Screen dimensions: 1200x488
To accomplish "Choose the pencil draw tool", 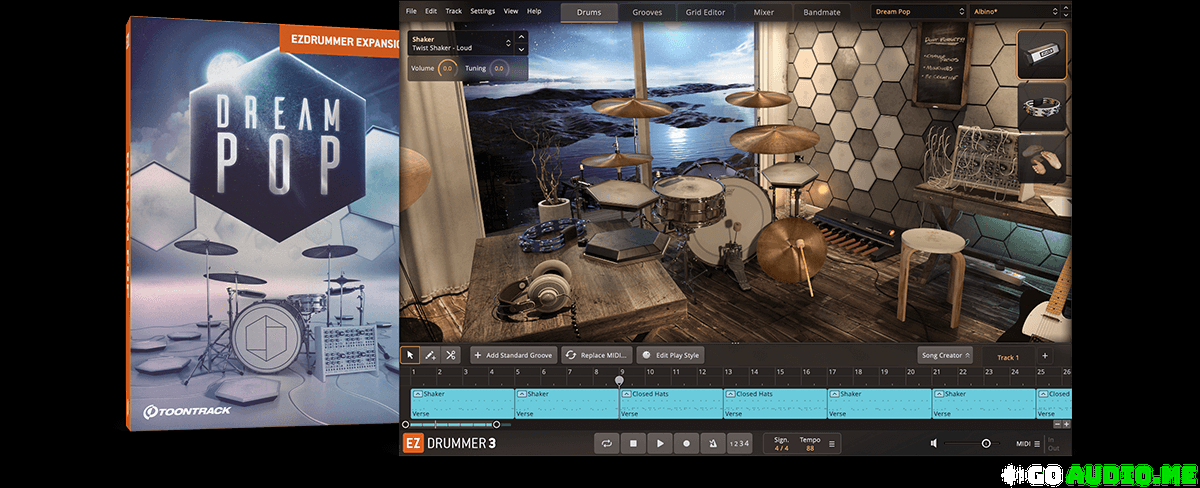I will click(x=430, y=355).
